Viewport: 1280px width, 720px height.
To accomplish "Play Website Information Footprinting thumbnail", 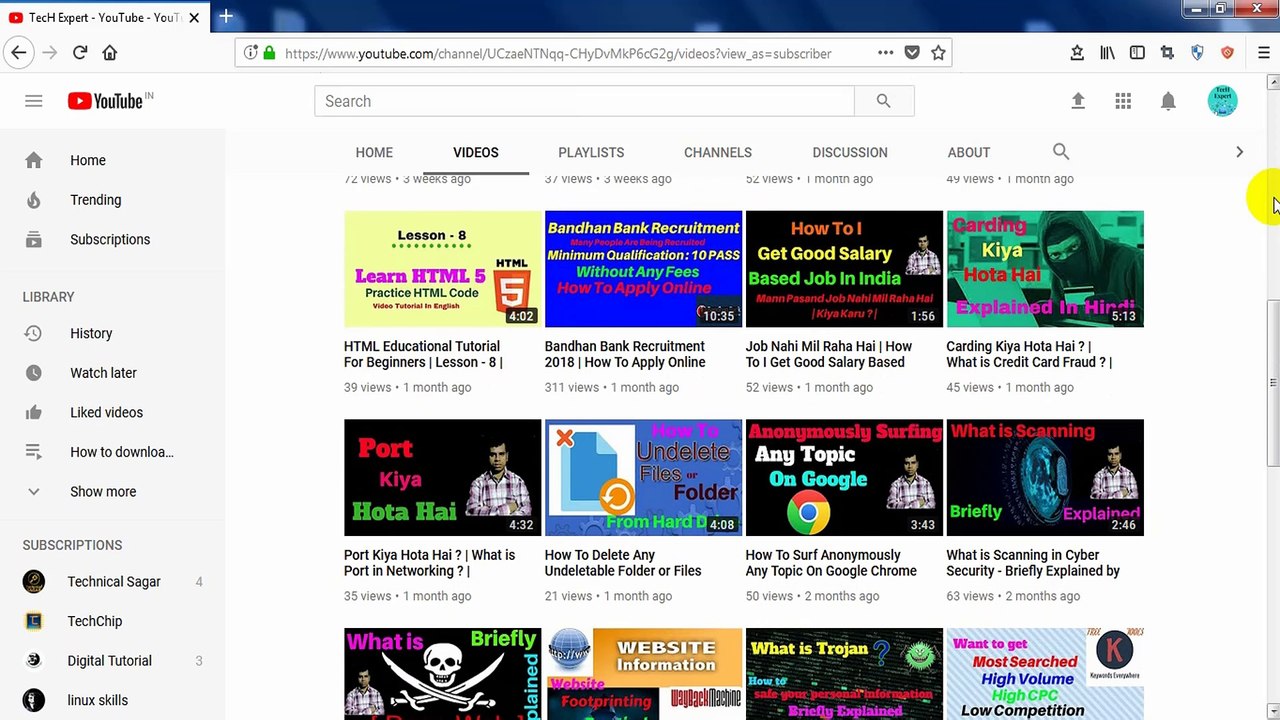I will click(643, 674).
